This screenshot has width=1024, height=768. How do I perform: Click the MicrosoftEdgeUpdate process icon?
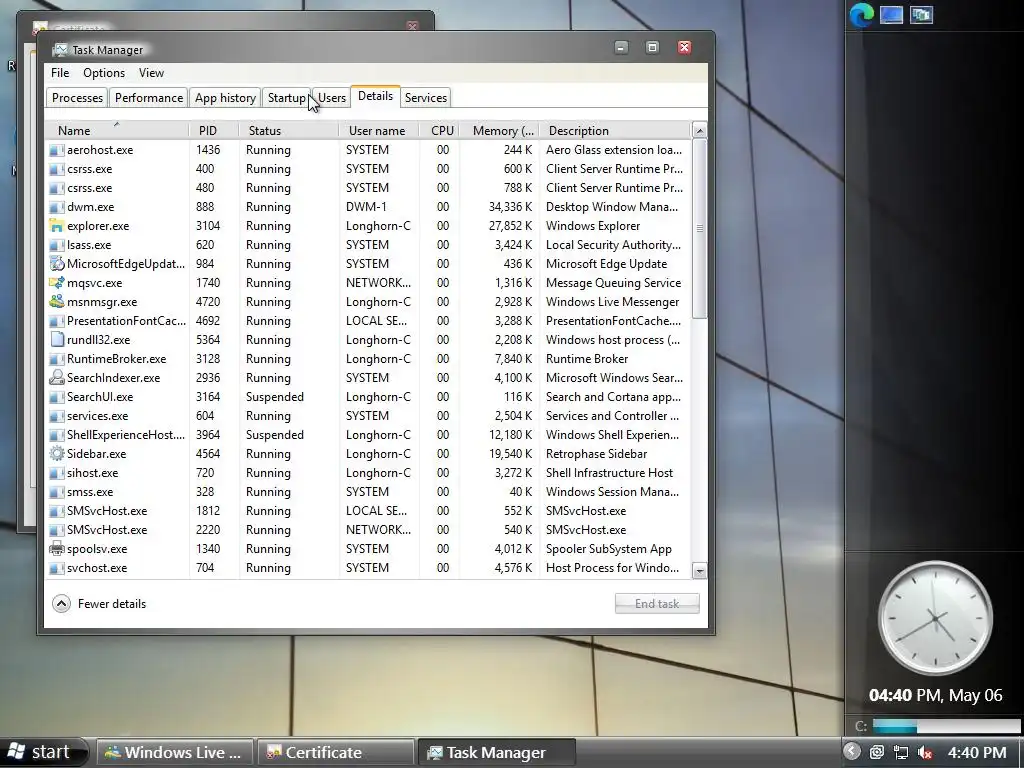(57, 264)
